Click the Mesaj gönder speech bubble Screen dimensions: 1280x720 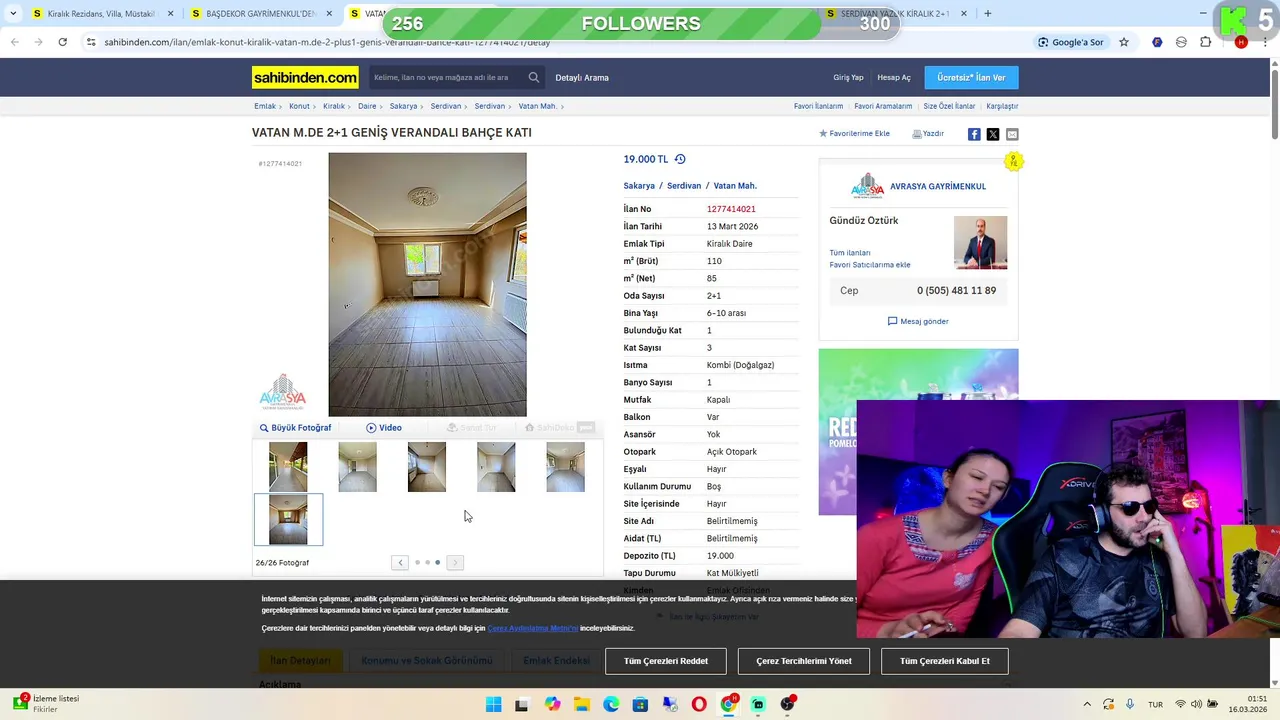point(918,321)
